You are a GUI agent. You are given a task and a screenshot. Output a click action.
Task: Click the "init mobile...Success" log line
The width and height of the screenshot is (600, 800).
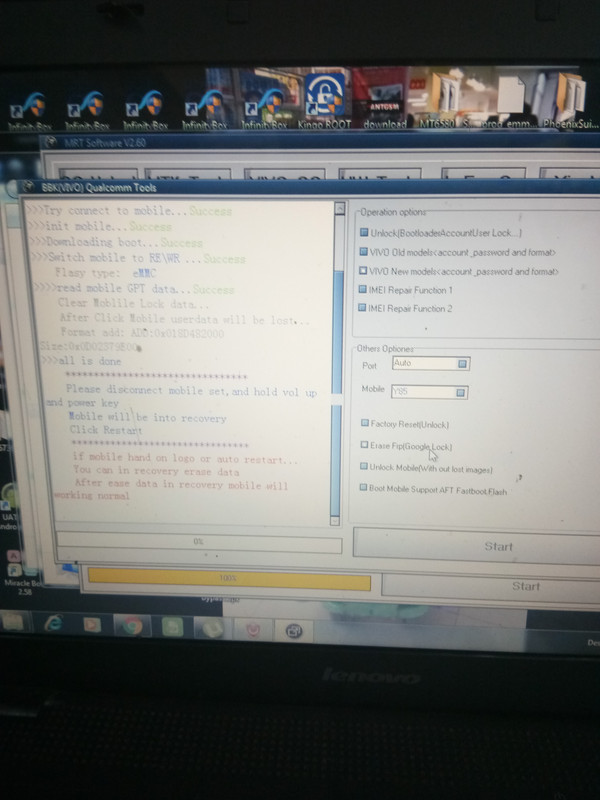coord(101,226)
